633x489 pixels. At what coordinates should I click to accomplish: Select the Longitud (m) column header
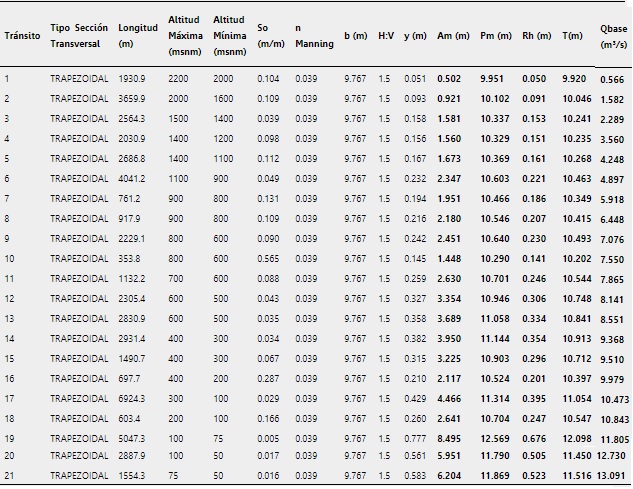[137, 35]
